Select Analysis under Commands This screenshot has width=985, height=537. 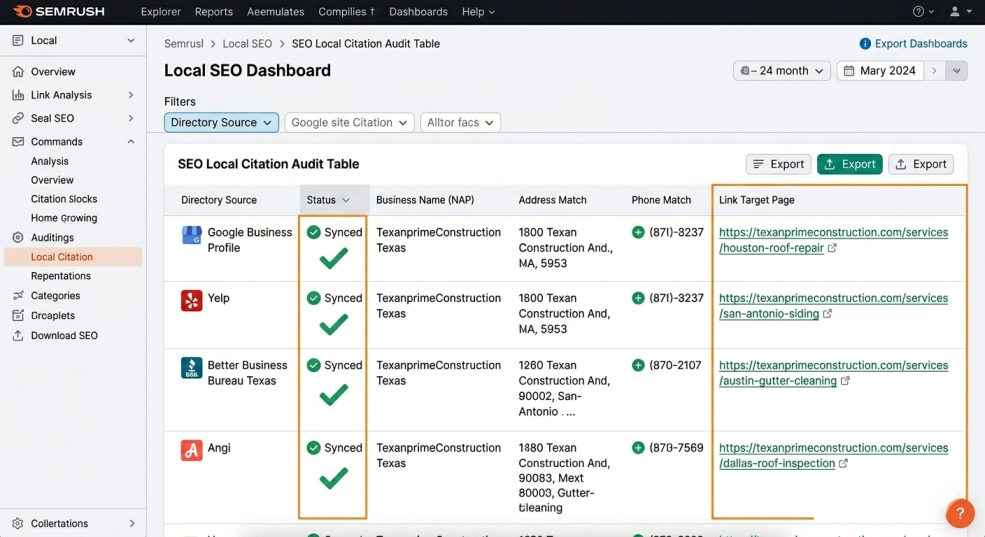(50, 161)
